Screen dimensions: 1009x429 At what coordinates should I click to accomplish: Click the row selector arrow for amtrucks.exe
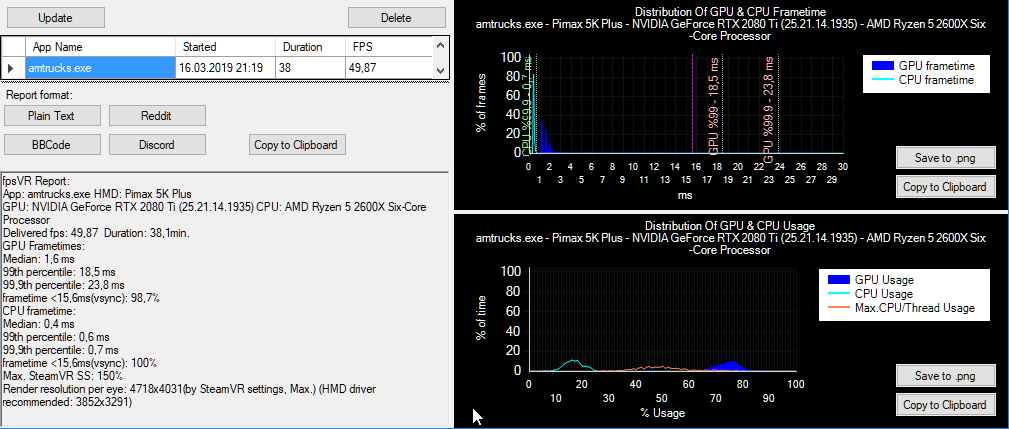(14, 68)
